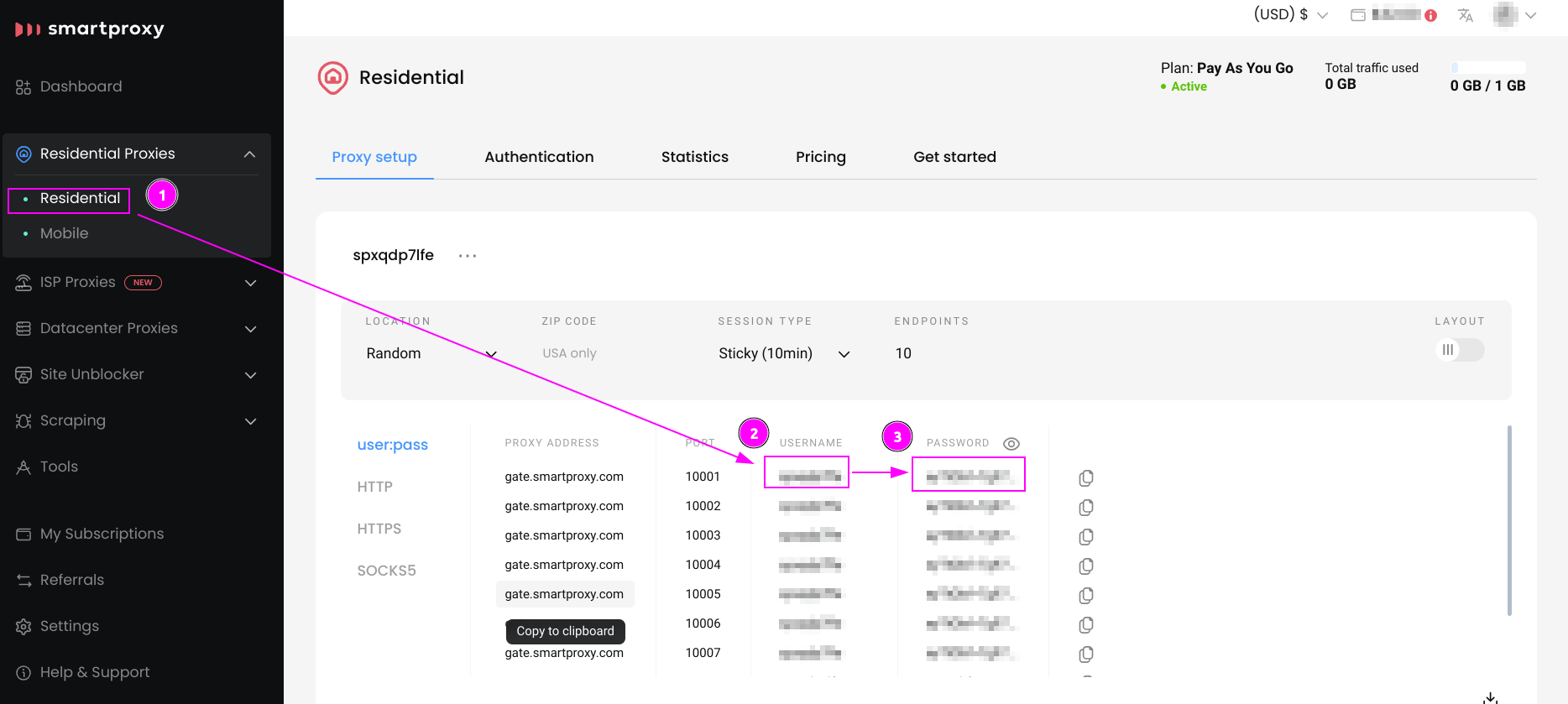
Task: Expand the Scraping menu
Action: pos(250,421)
